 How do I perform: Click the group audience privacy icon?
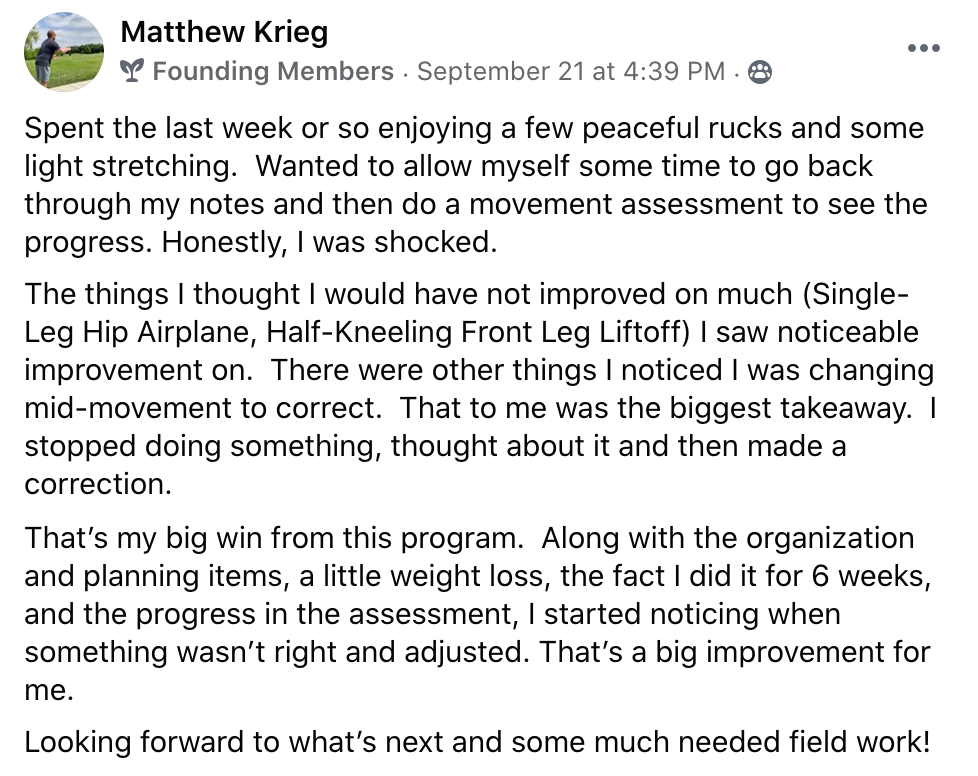(x=760, y=72)
